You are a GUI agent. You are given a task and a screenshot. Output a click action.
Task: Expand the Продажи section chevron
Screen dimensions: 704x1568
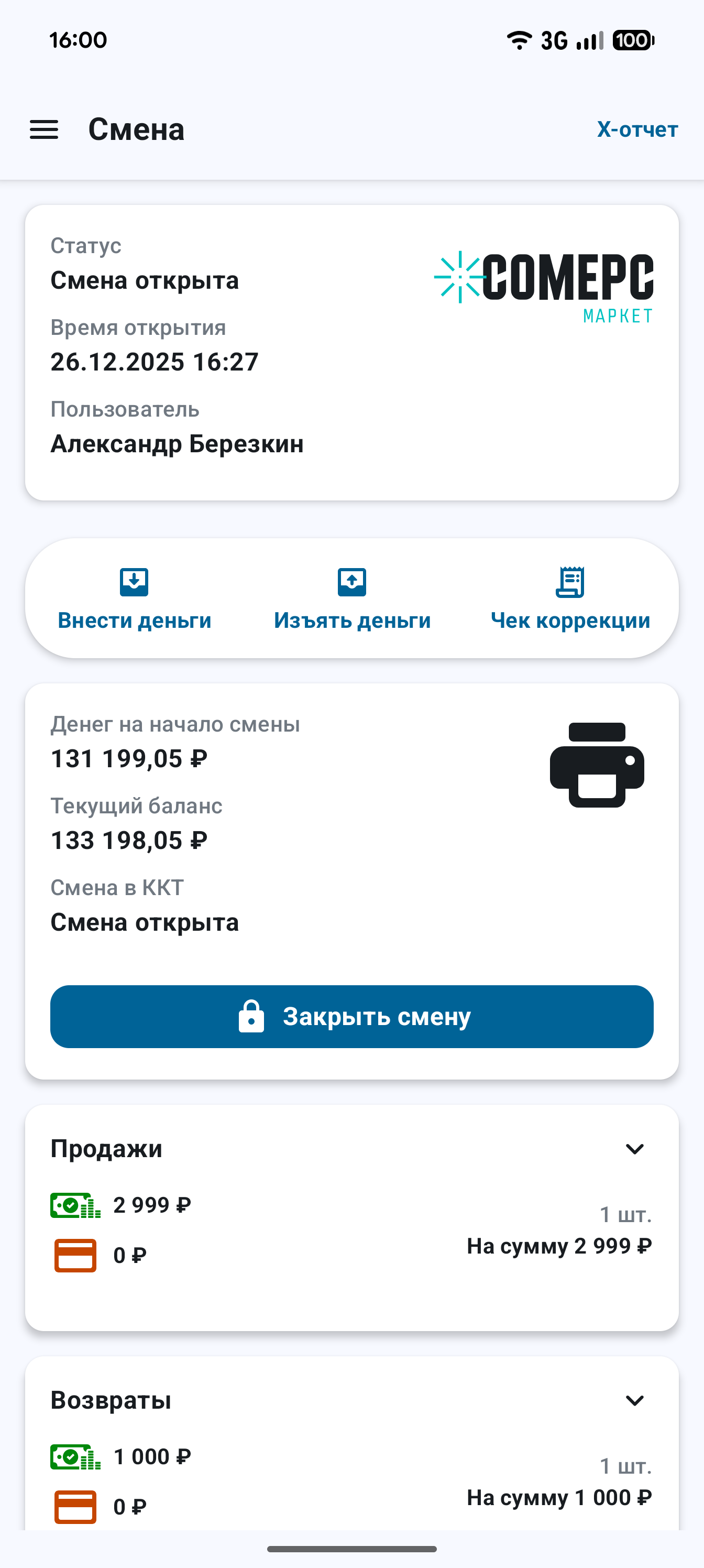pos(635,1149)
